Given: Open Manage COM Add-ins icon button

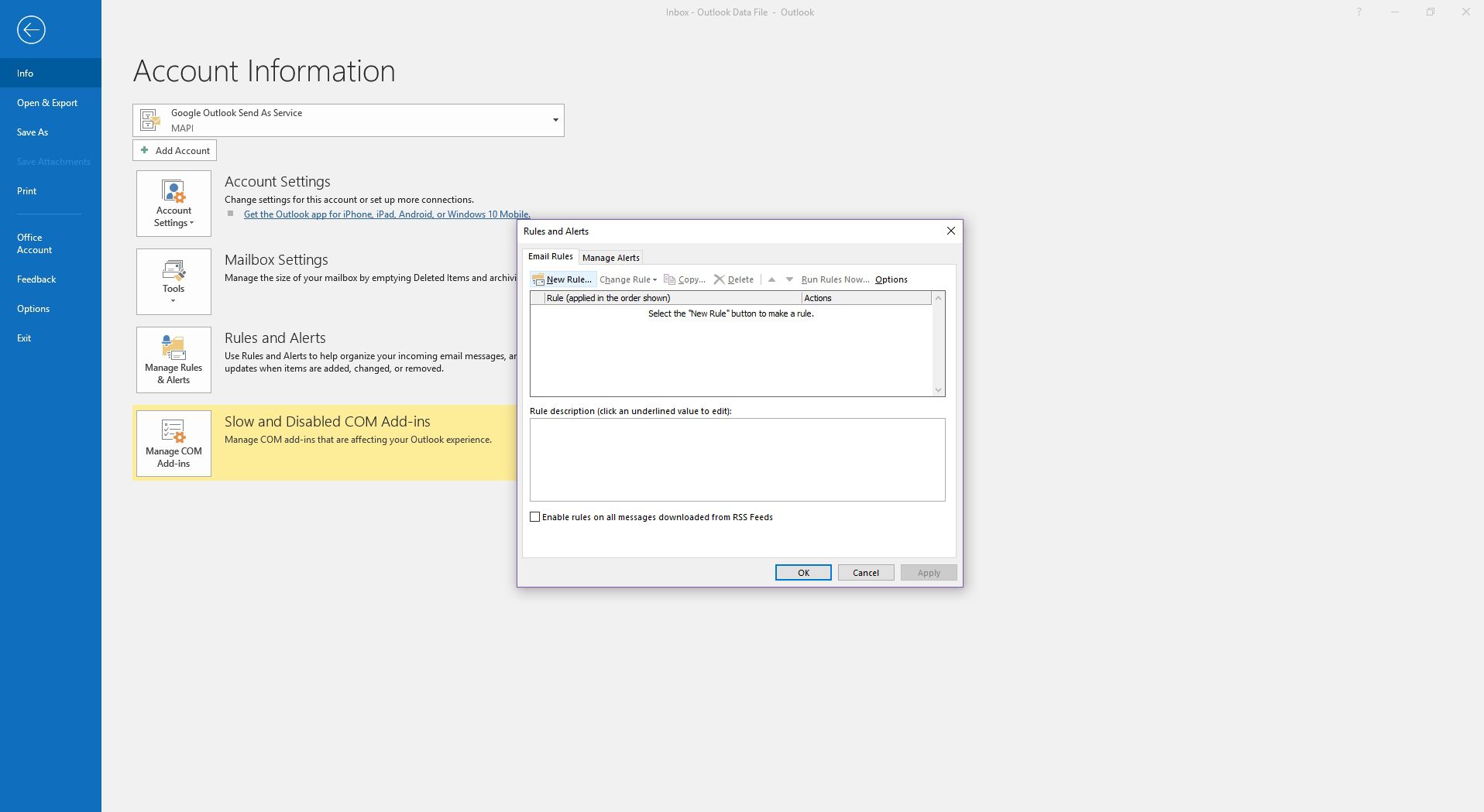Looking at the screenshot, I should click(x=173, y=444).
